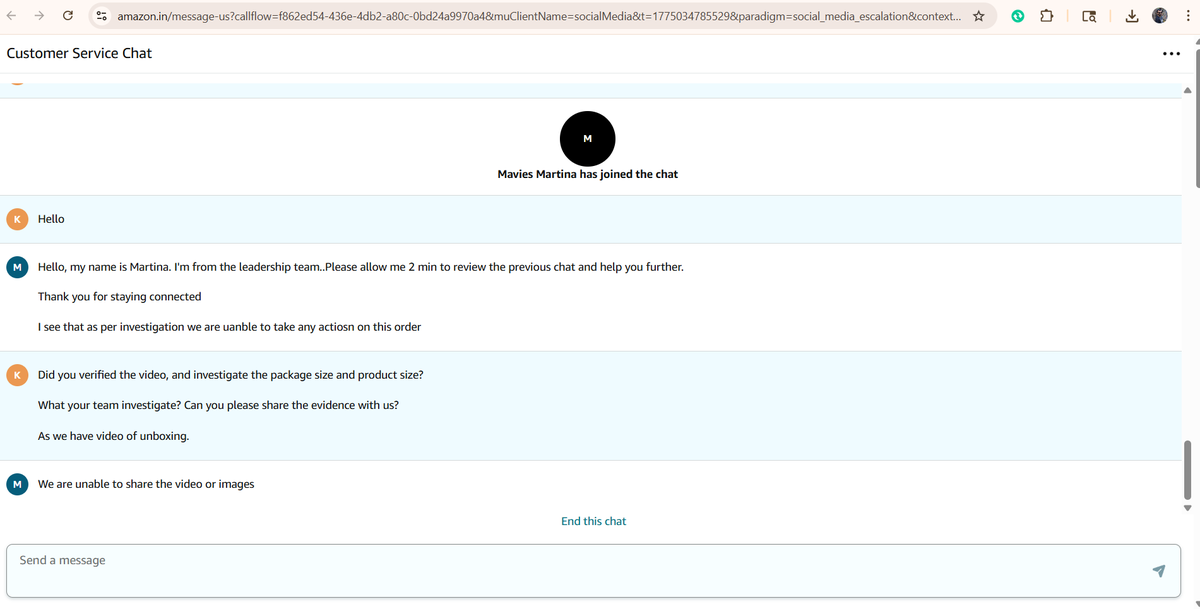Open the Extensions puzzle icon

pyautogui.click(x=1047, y=16)
